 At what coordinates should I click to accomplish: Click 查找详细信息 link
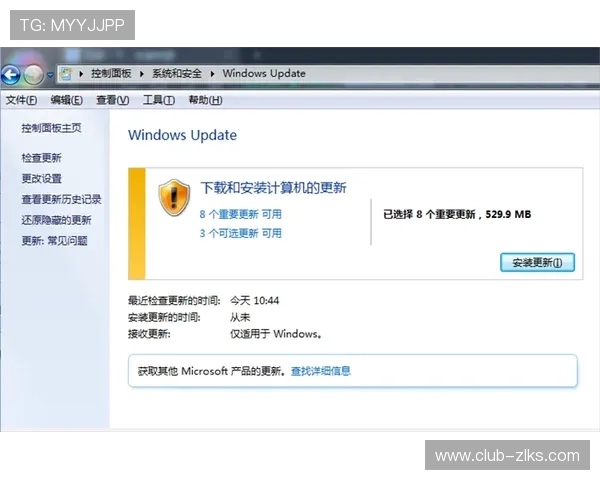coord(321,371)
